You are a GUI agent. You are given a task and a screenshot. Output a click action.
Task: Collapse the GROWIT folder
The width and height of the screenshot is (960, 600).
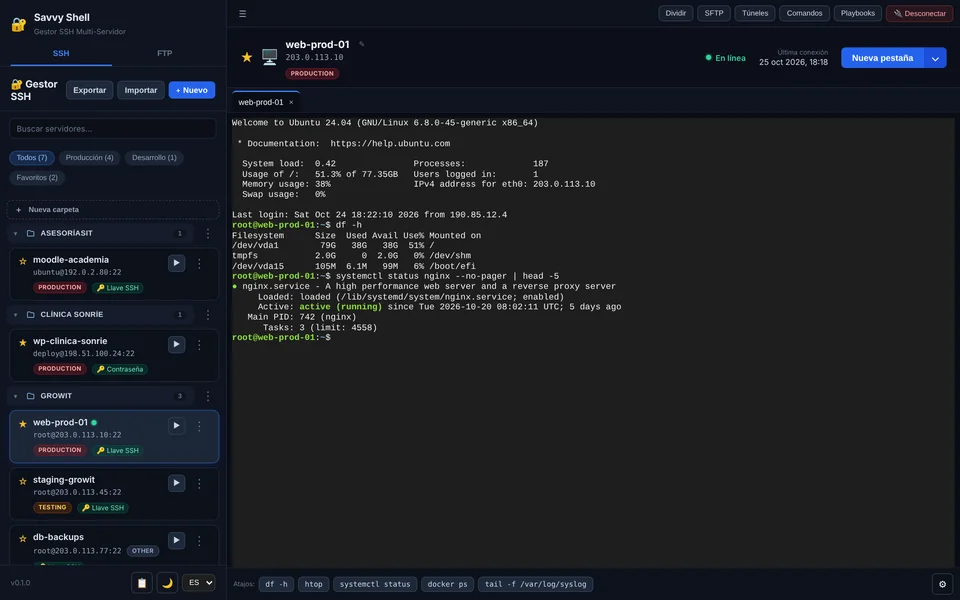(x=15, y=396)
